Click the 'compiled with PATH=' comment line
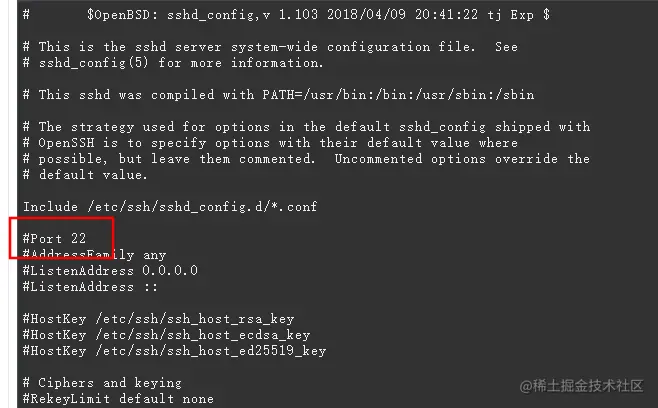658x408 pixels. (x=279, y=95)
